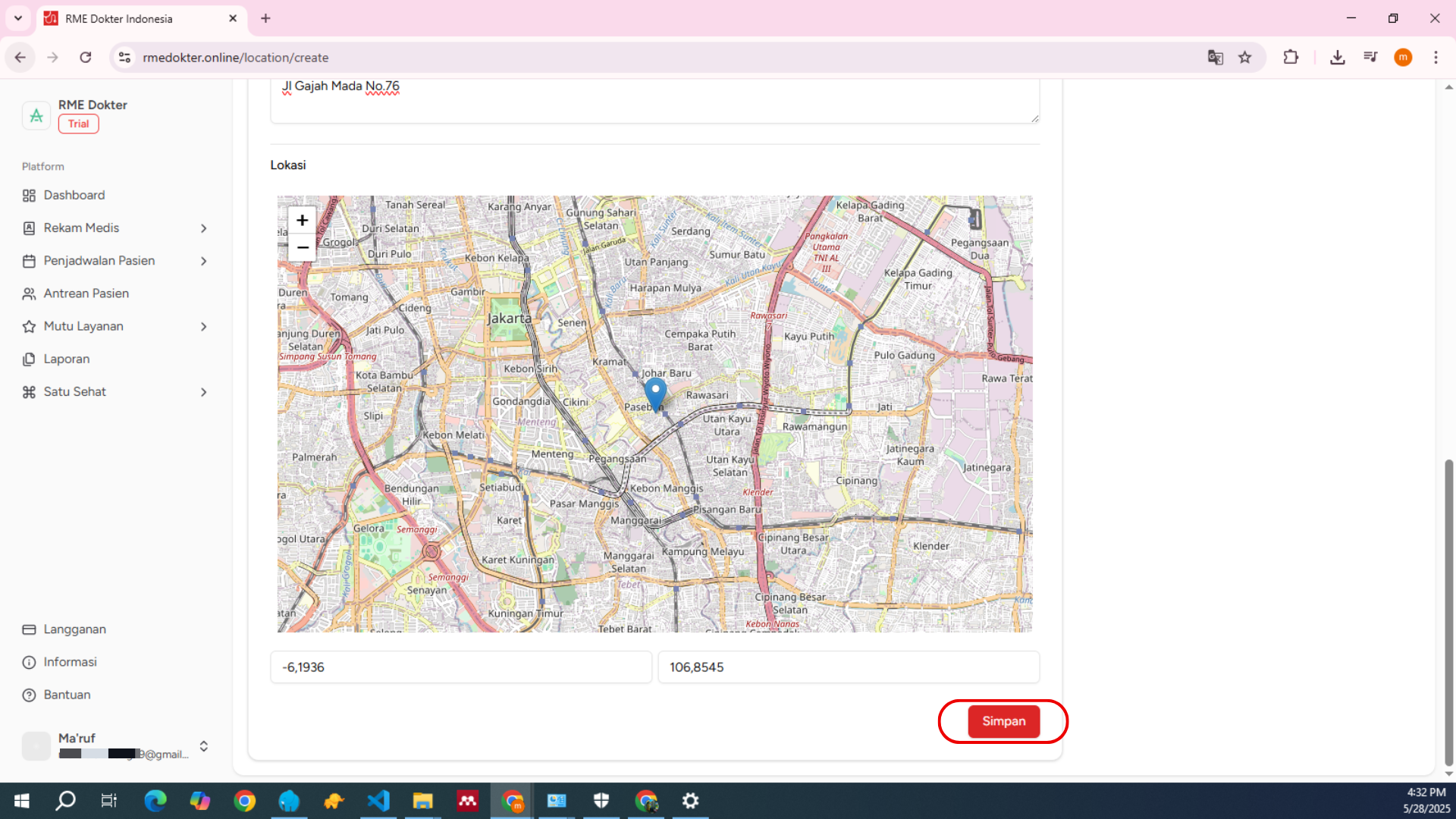The height and width of the screenshot is (819, 1456).
Task: Bookmark this page with star icon
Action: tap(1245, 58)
